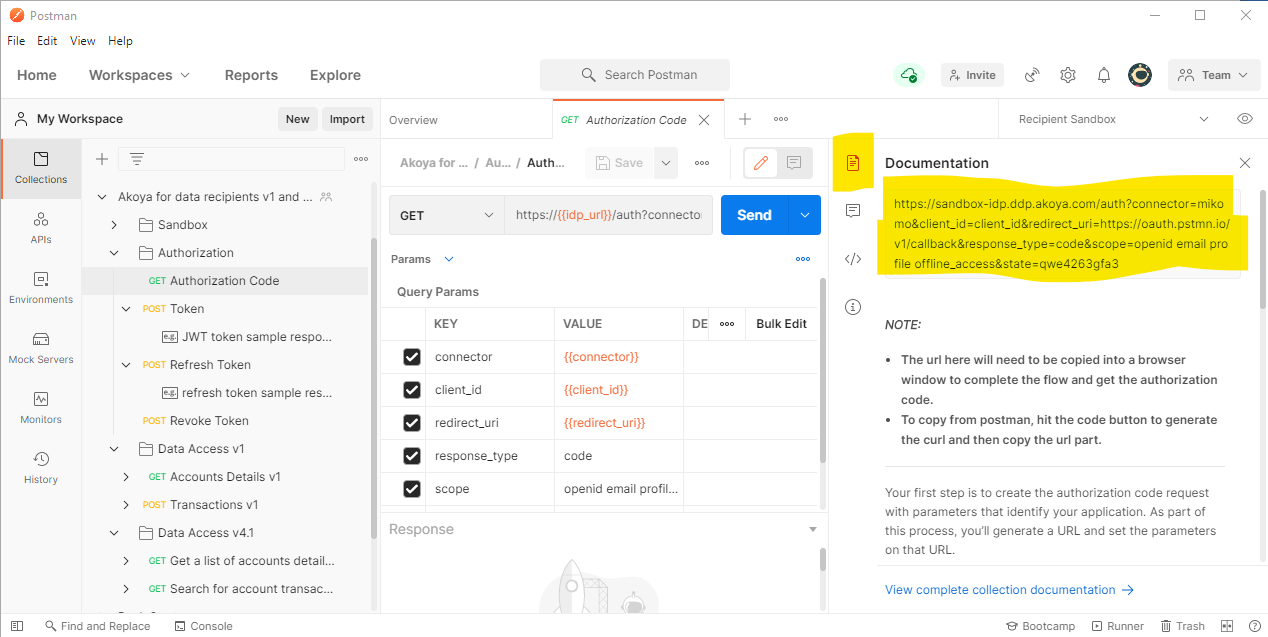The image size is (1268, 637).
Task: Uncheck the scope query param
Action: pos(411,489)
